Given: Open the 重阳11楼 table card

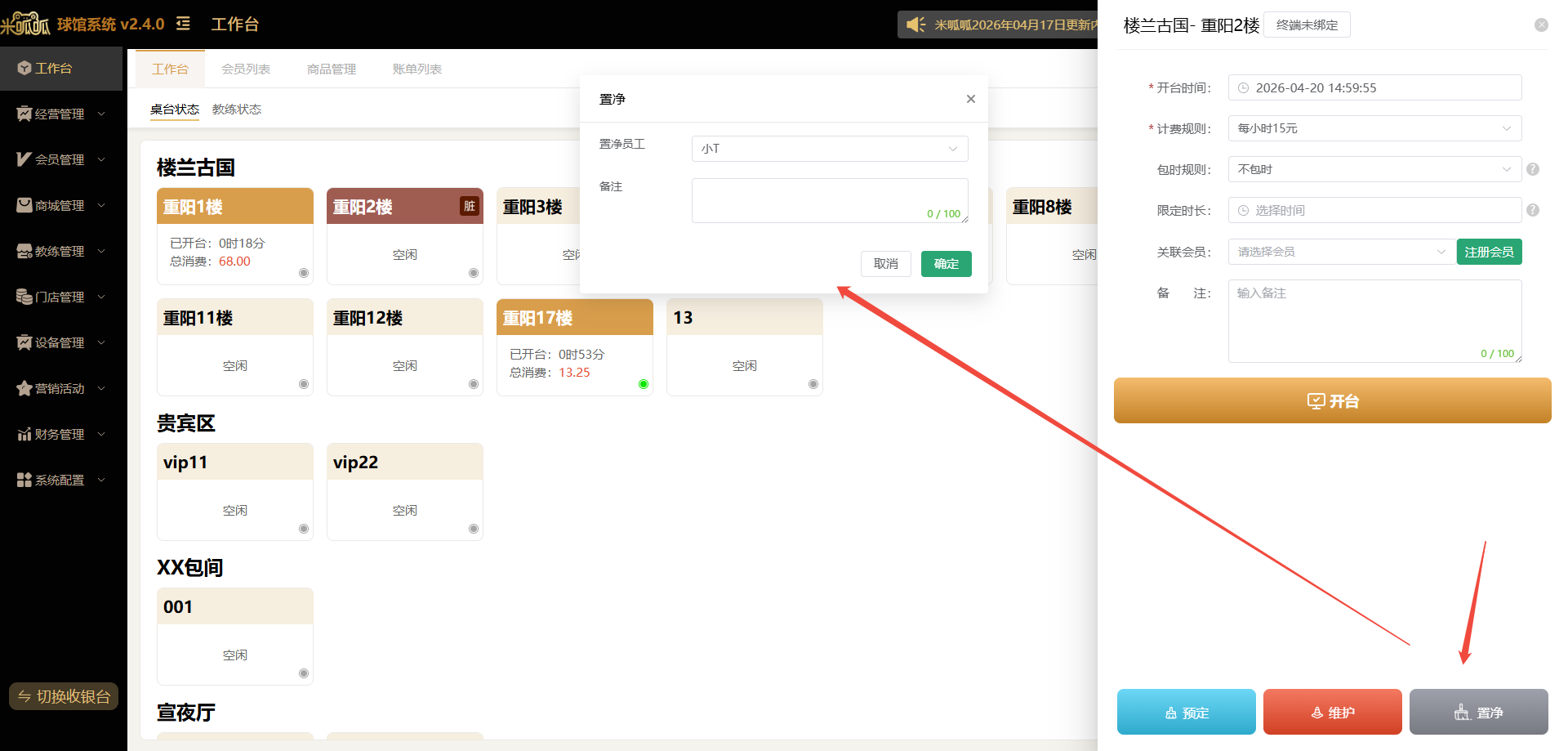Looking at the screenshot, I should pos(235,347).
